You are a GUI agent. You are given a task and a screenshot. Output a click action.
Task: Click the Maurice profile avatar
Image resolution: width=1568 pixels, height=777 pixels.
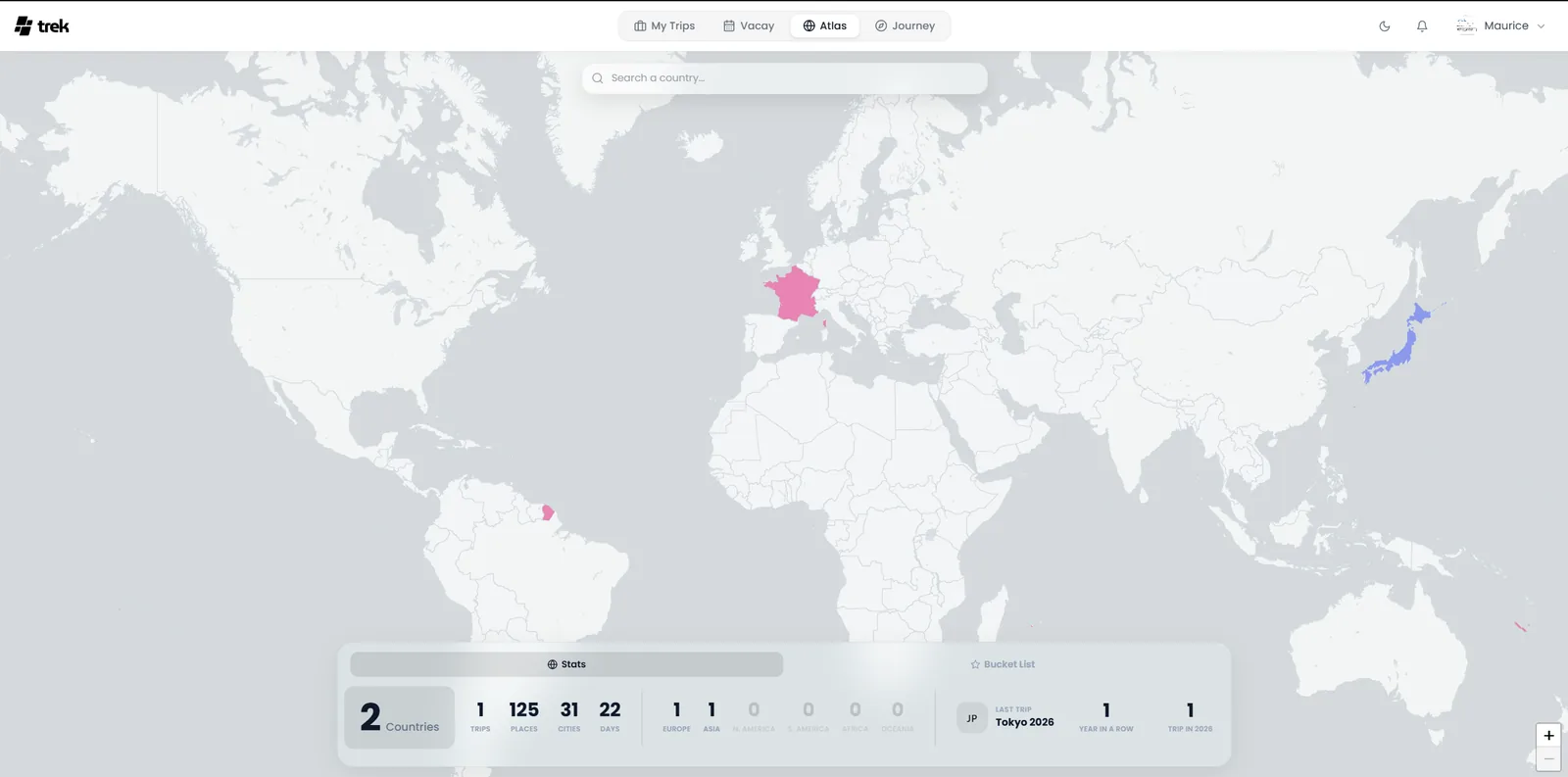(1466, 26)
